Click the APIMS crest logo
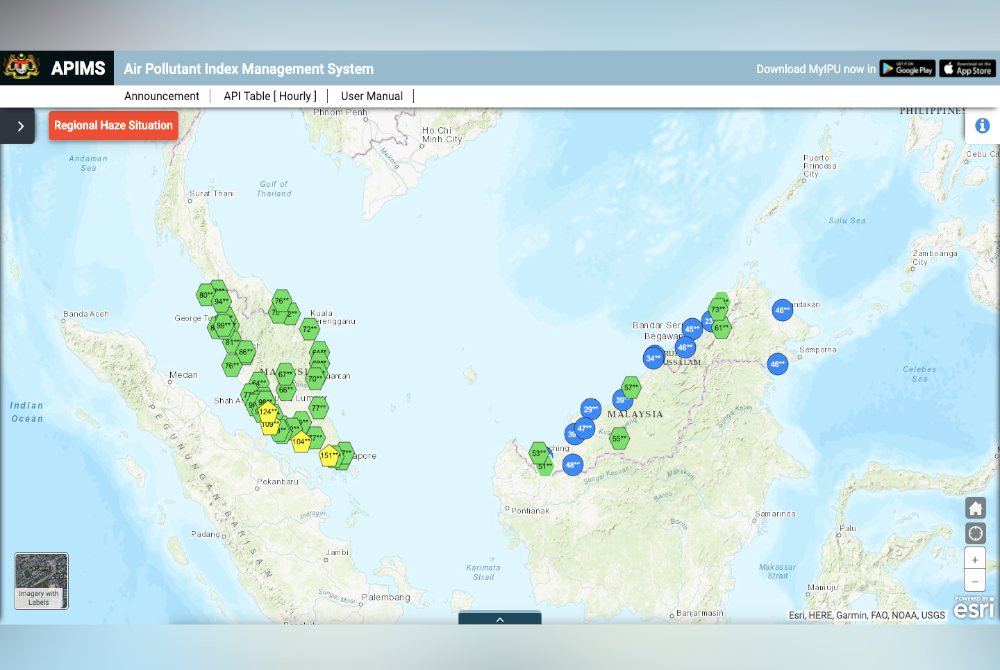The image size is (1000, 670). click(24, 67)
